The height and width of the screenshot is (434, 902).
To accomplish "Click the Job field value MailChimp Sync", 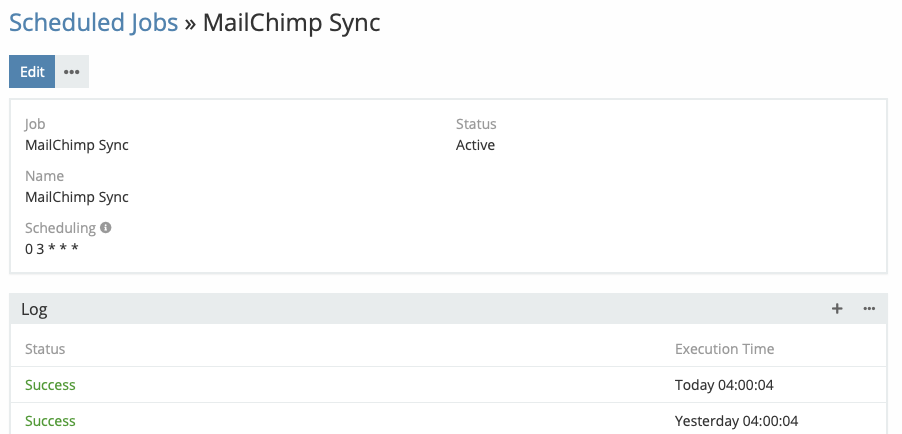I will tap(77, 145).
